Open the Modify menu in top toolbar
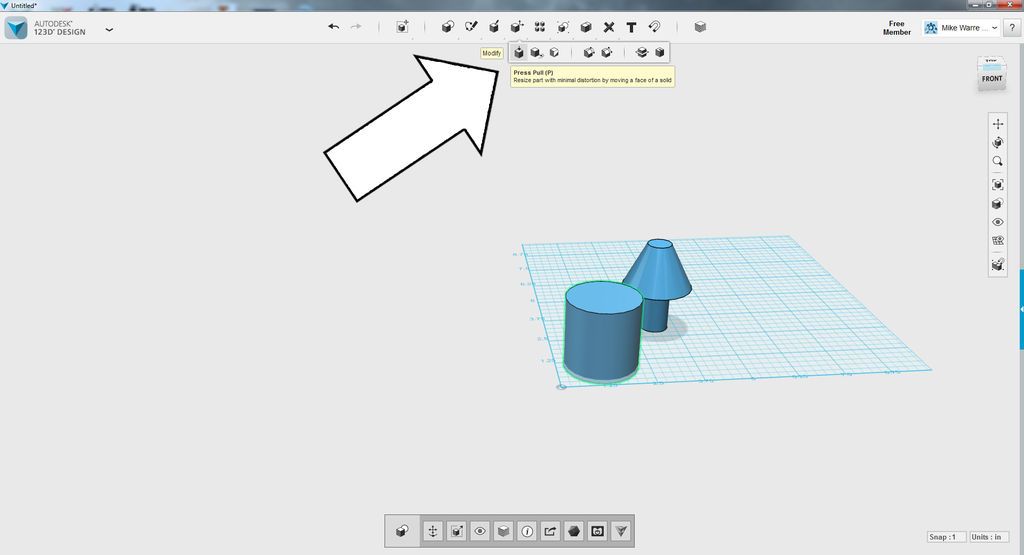 tap(517, 27)
